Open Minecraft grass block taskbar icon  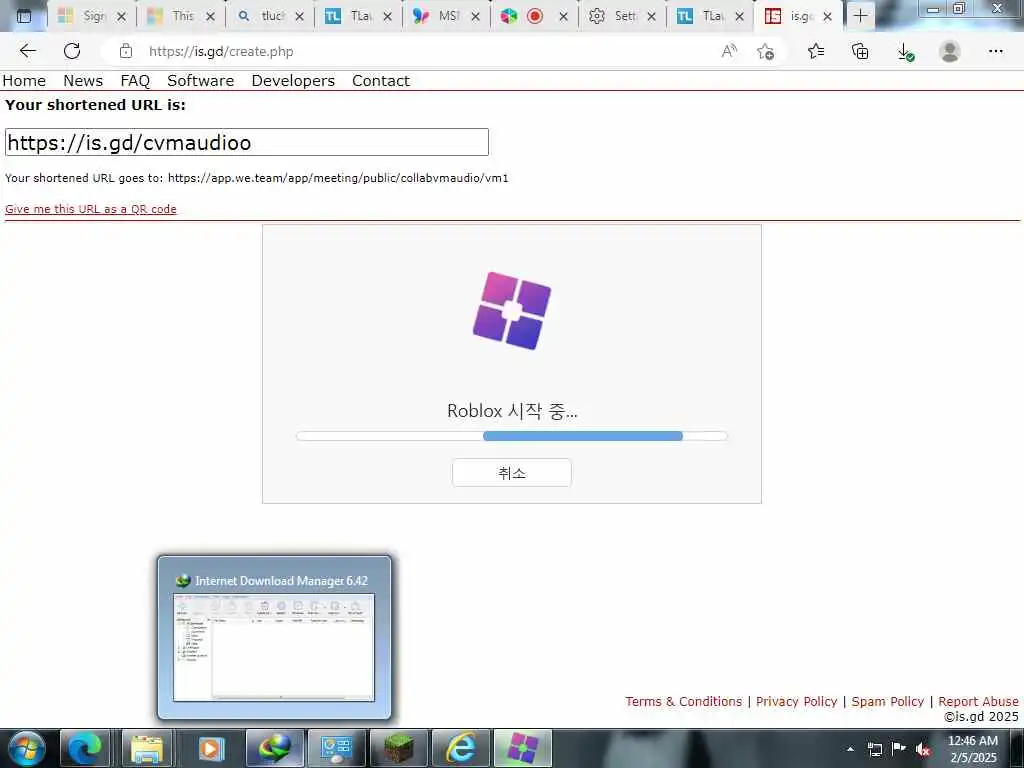(x=398, y=748)
